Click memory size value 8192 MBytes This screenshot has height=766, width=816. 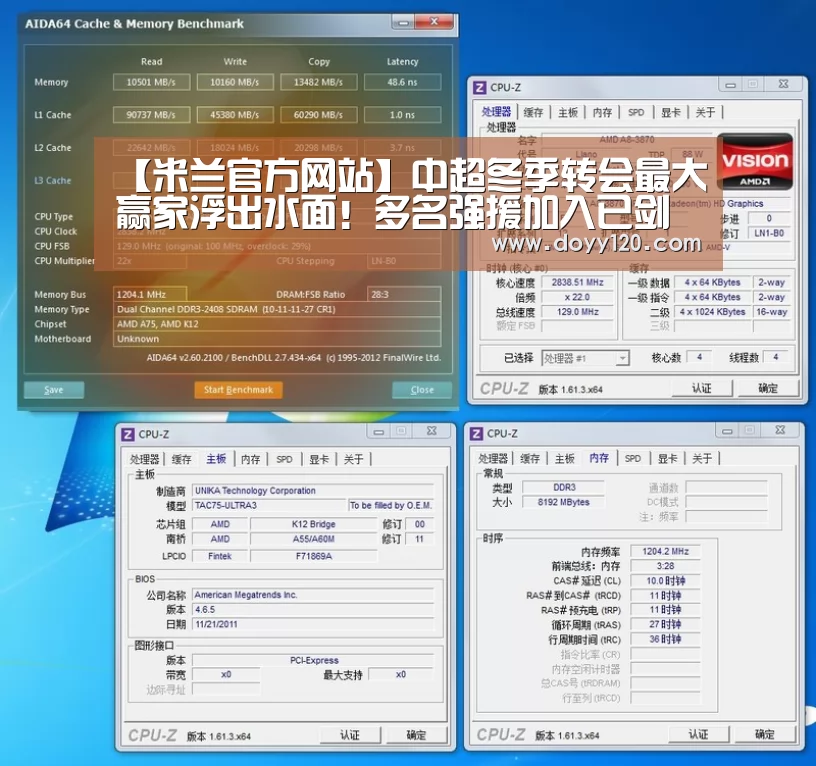pos(564,502)
